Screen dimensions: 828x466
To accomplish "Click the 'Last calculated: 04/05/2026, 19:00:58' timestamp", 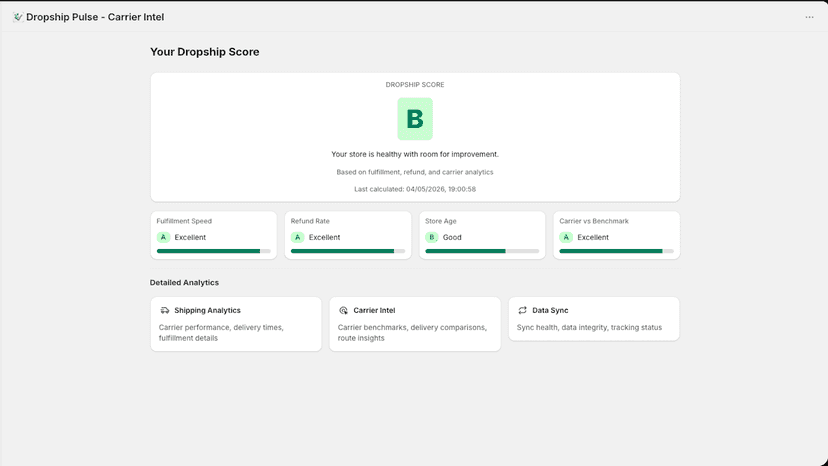I will 415,189.
